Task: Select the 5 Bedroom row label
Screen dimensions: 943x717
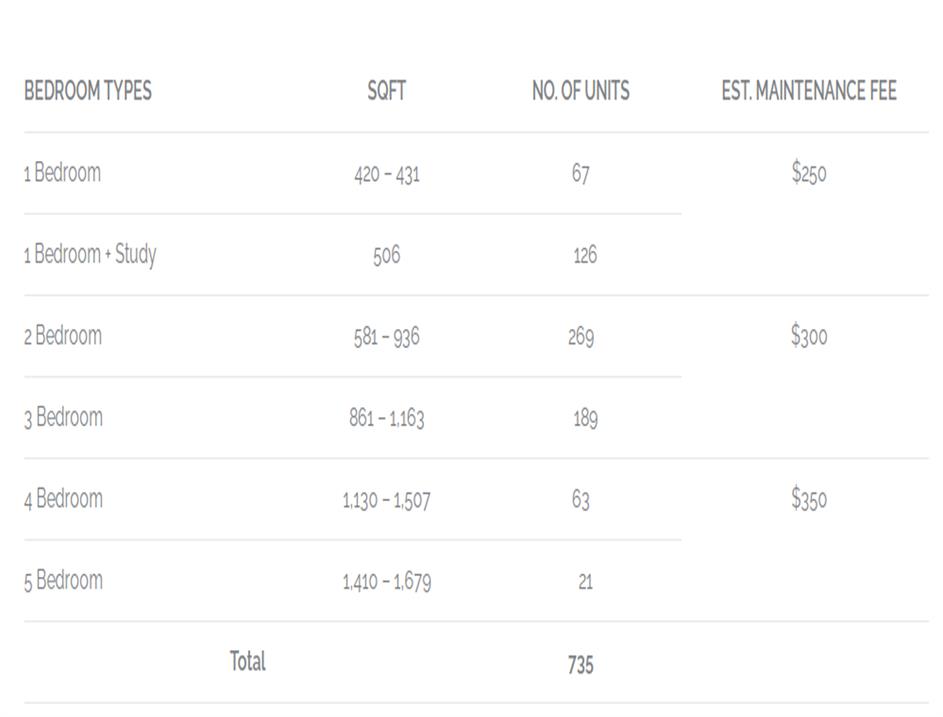Action: (x=63, y=581)
